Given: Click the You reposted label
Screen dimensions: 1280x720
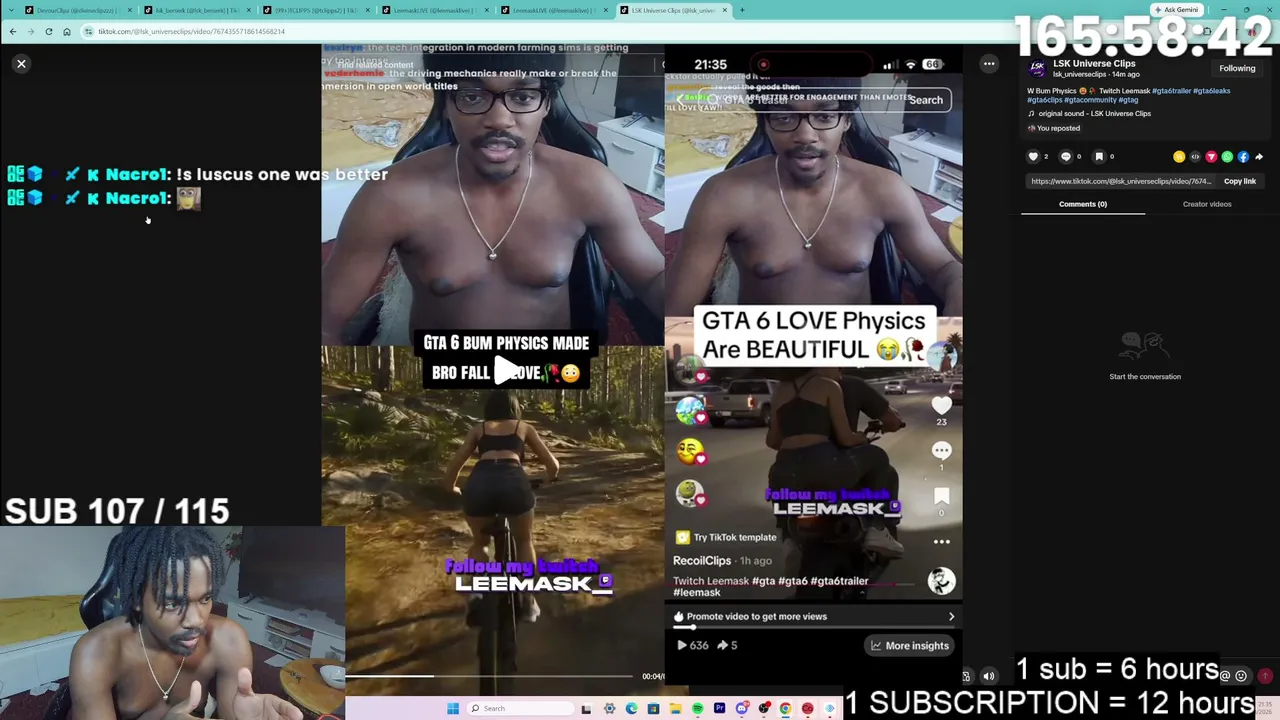Looking at the screenshot, I should click(x=1054, y=128).
